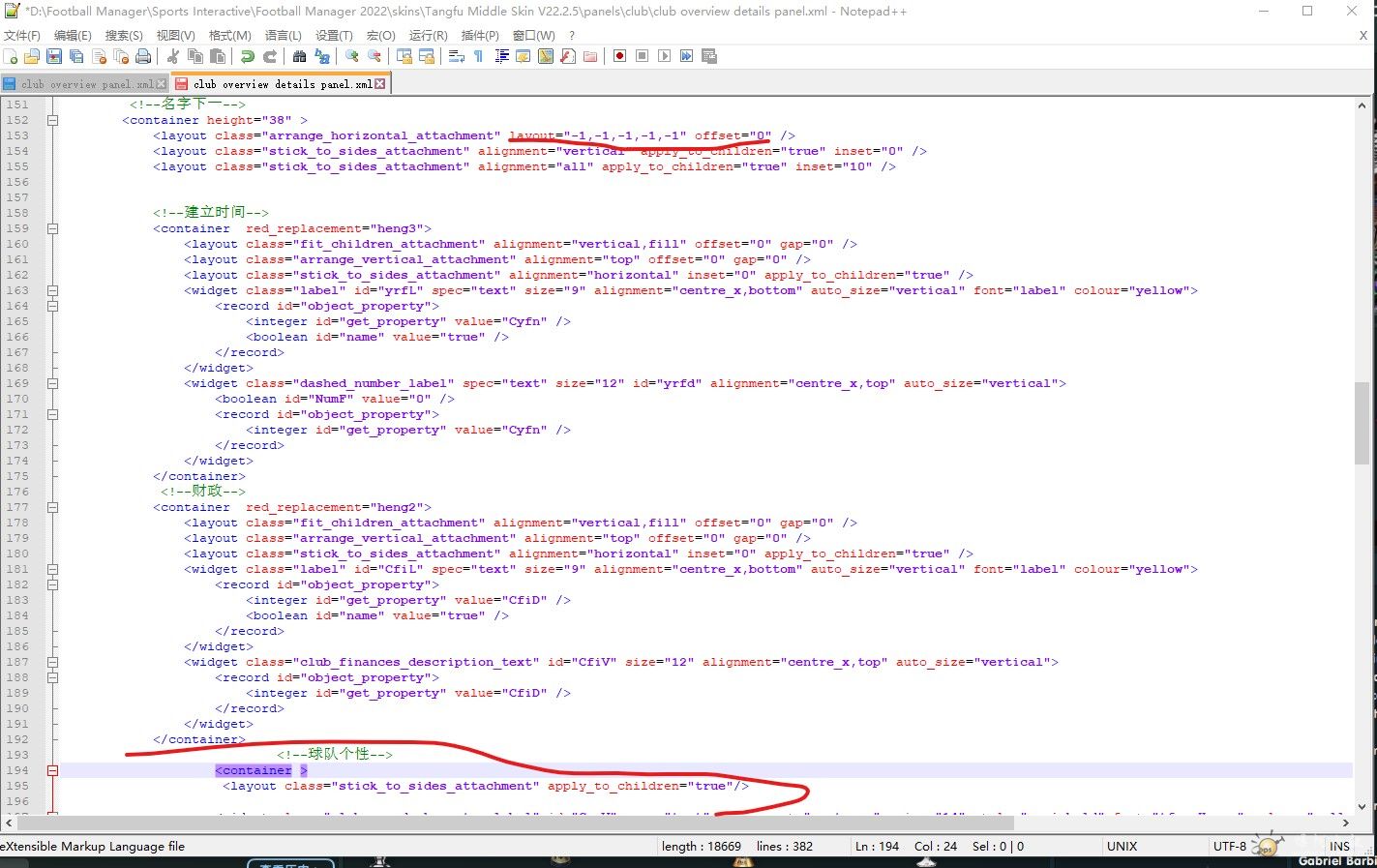Close the club overview details panel.xml tab
The width and height of the screenshot is (1377, 868).
(x=380, y=84)
